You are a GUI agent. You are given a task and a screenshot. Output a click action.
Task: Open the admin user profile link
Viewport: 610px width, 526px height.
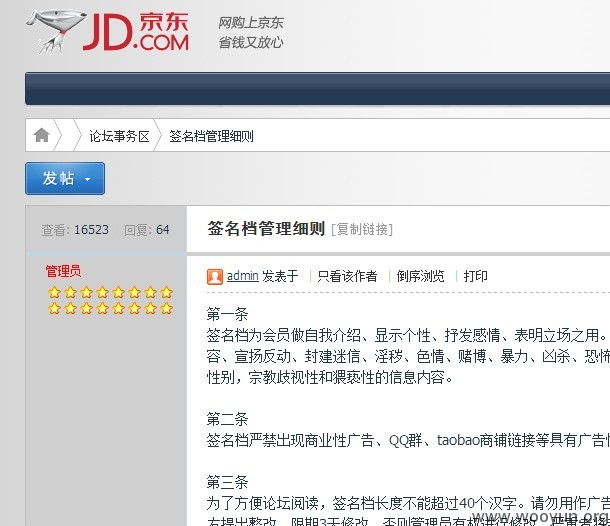[x=242, y=276]
